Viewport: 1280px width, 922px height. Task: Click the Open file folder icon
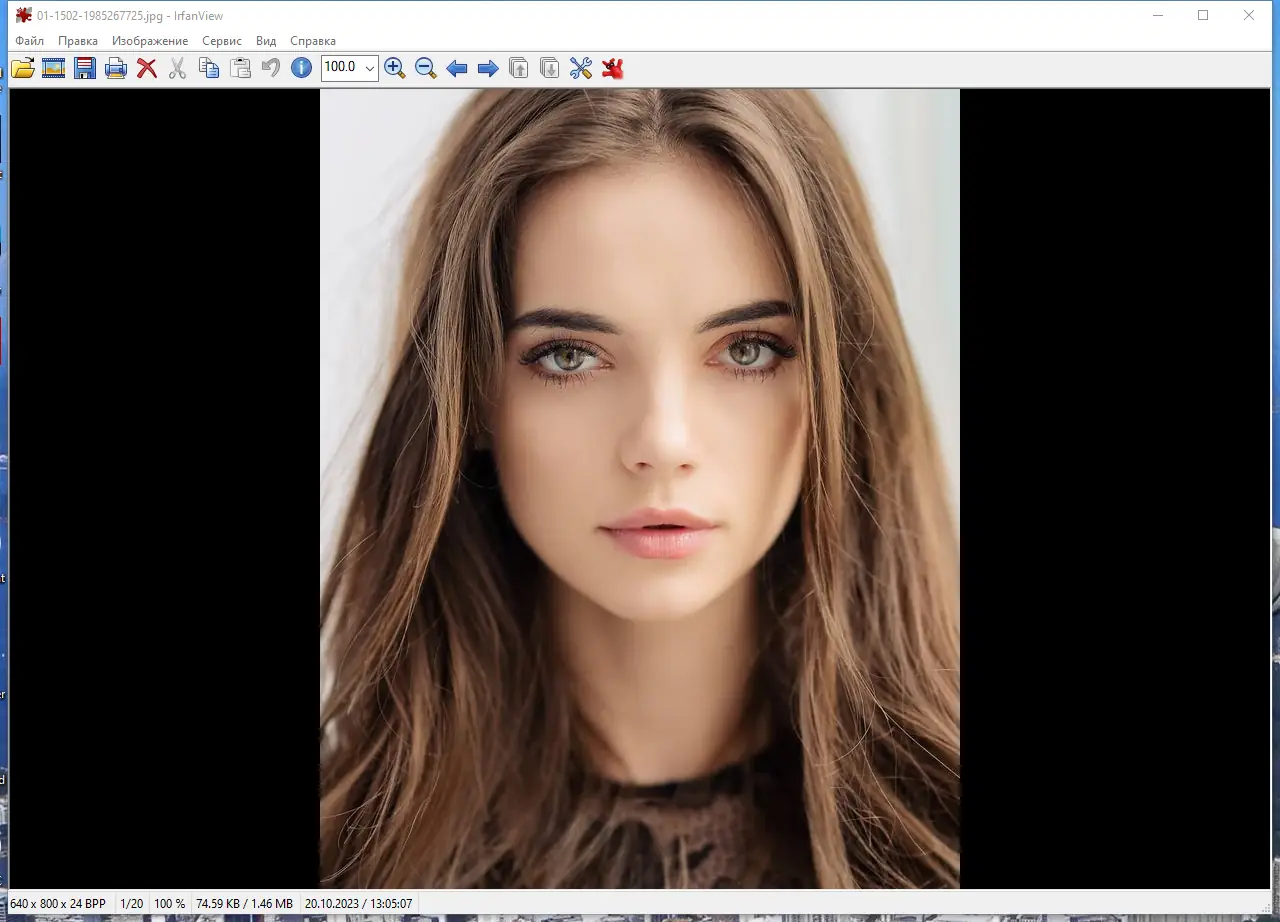coord(23,68)
